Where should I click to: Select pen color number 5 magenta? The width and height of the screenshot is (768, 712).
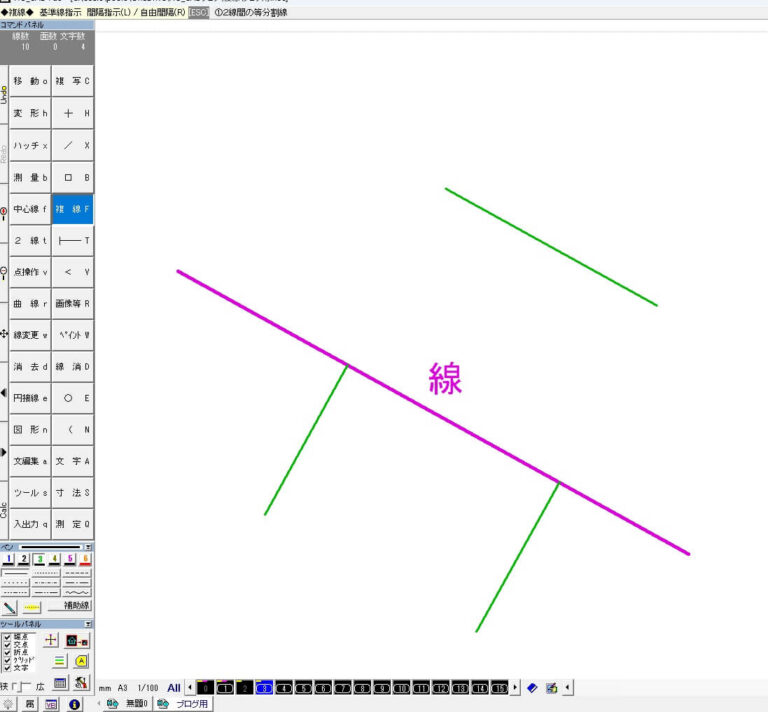click(70, 559)
